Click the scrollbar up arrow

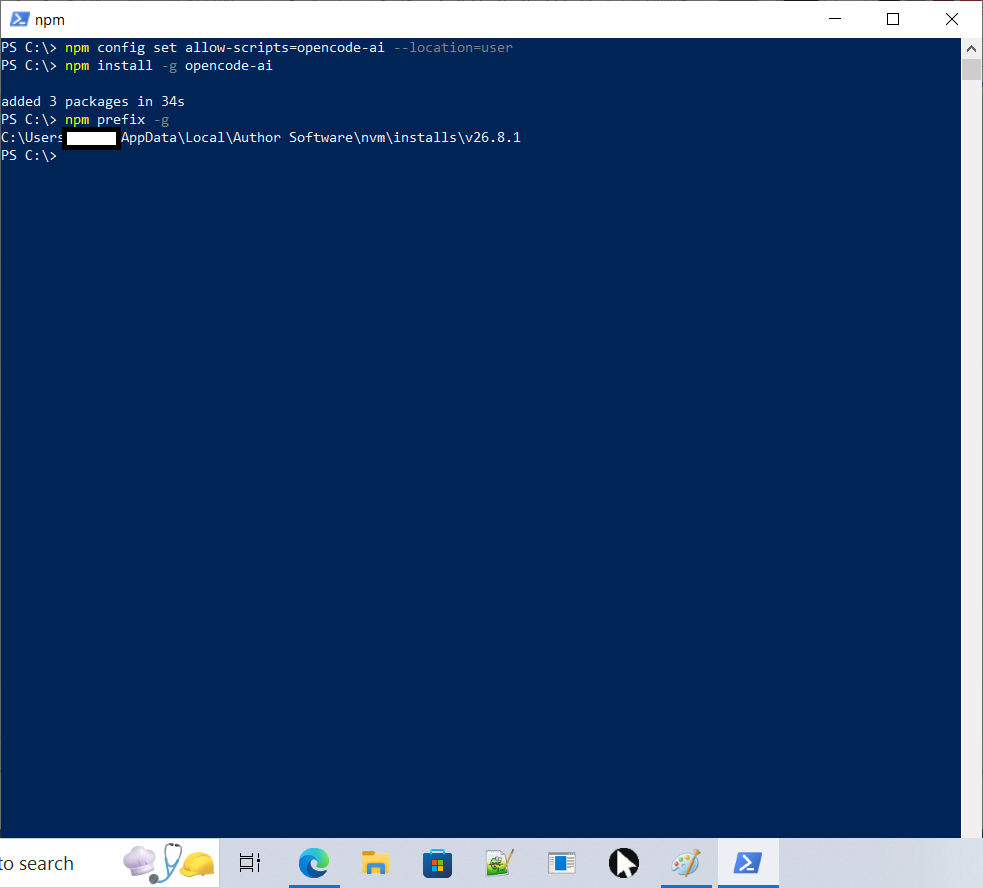(x=971, y=48)
